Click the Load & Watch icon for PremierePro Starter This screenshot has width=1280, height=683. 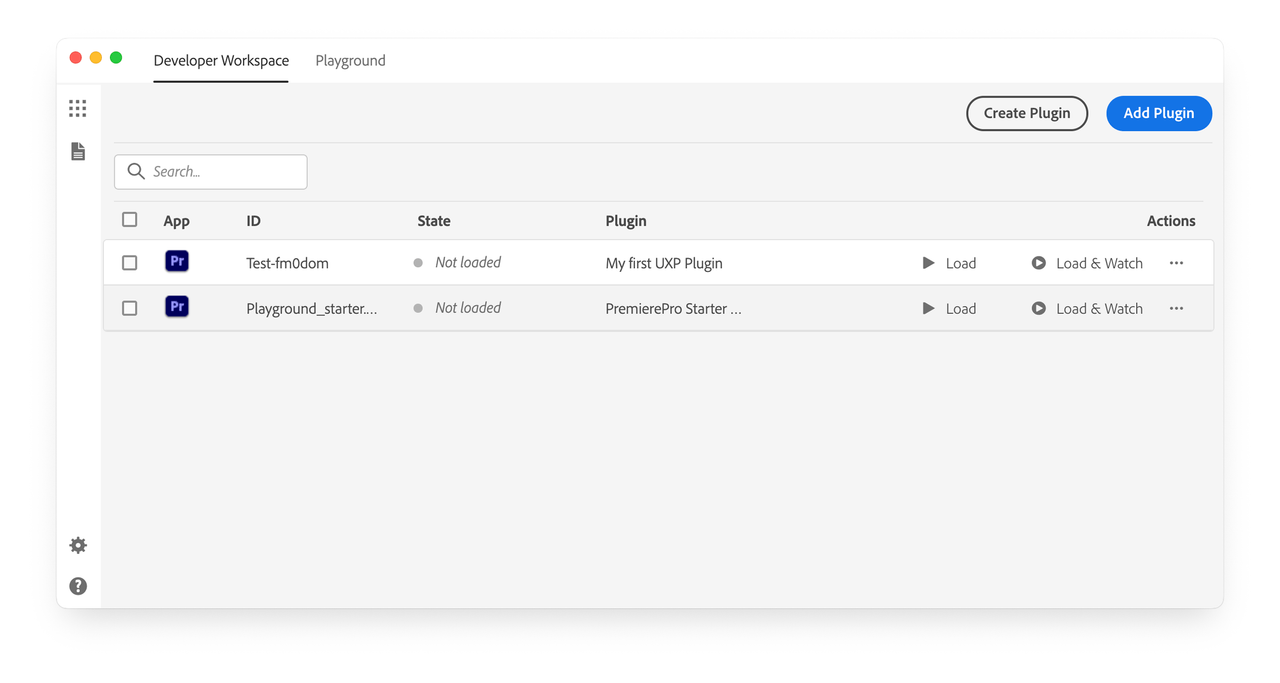pos(1039,308)
